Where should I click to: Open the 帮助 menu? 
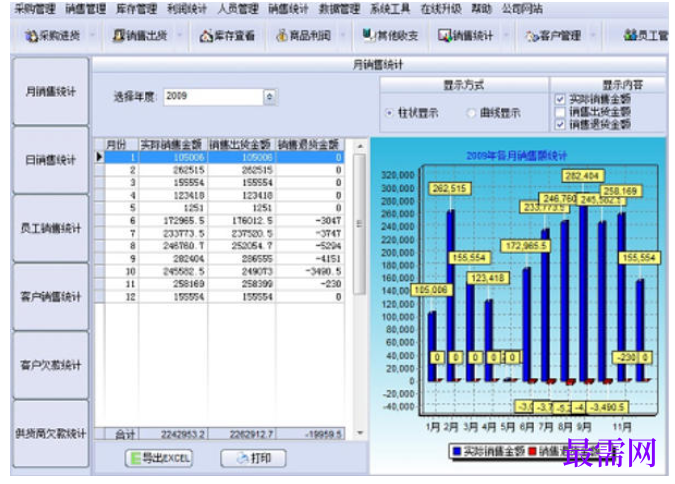pos(481,9)
